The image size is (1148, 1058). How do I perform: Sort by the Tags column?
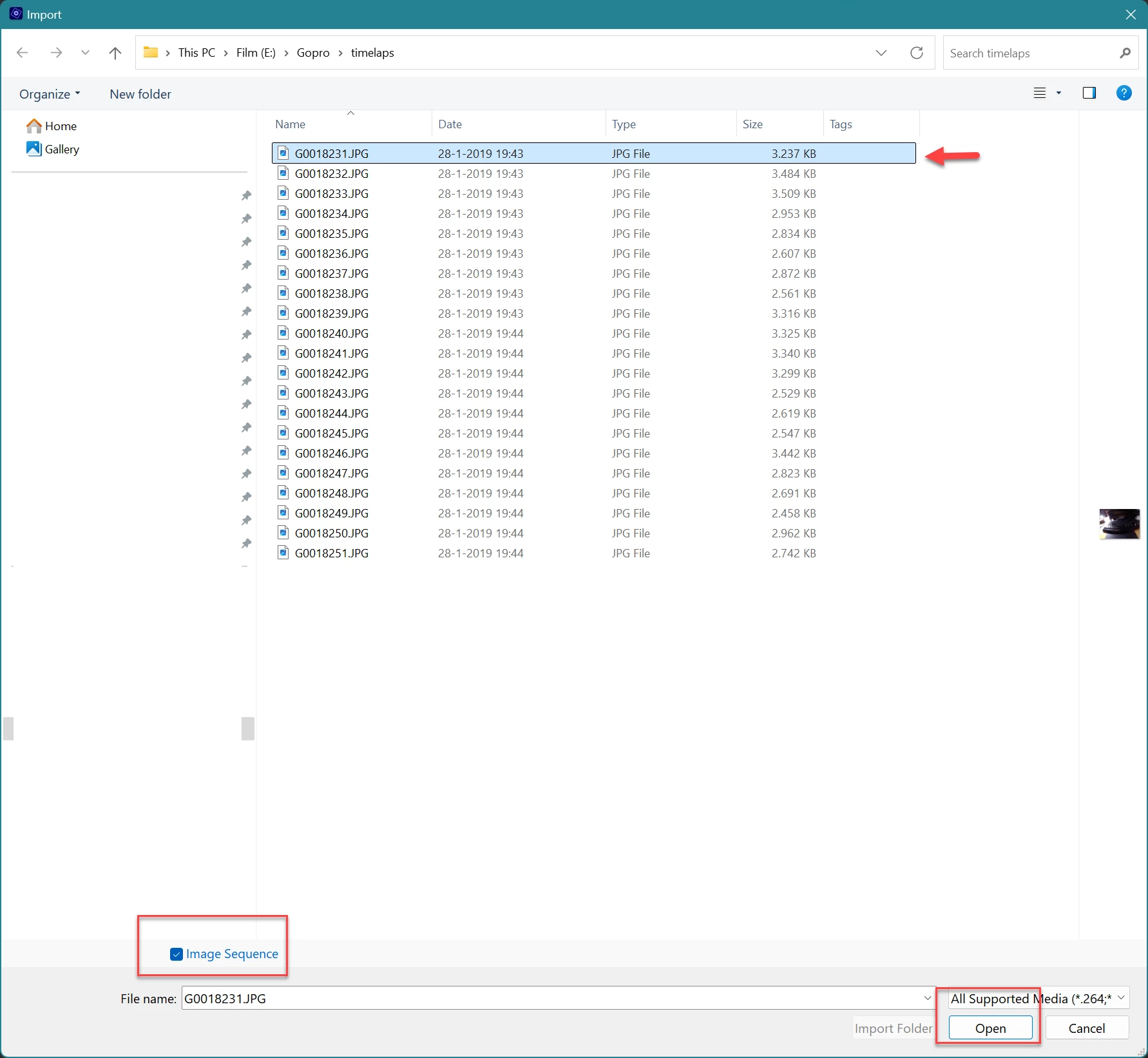click(872, 124)
